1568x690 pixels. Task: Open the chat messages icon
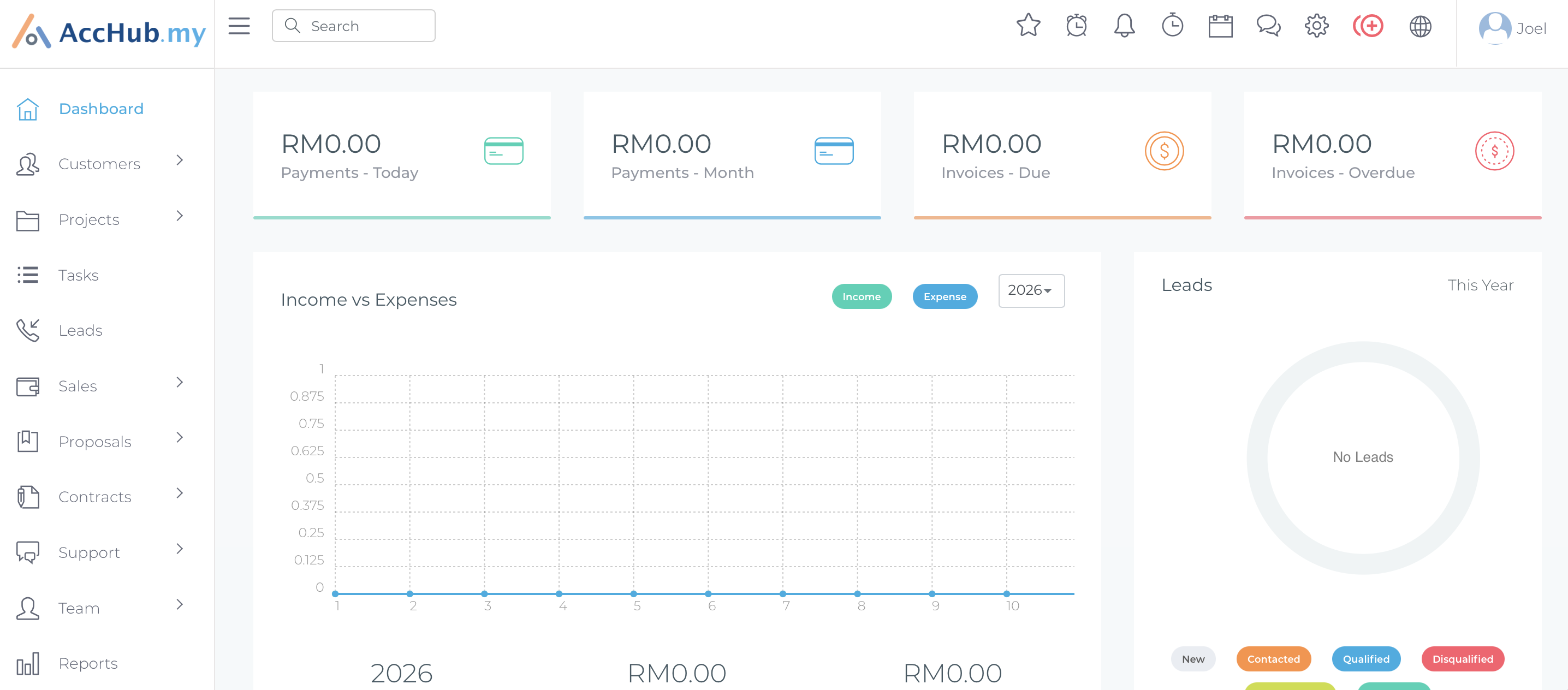click(x=1268, y=26)
